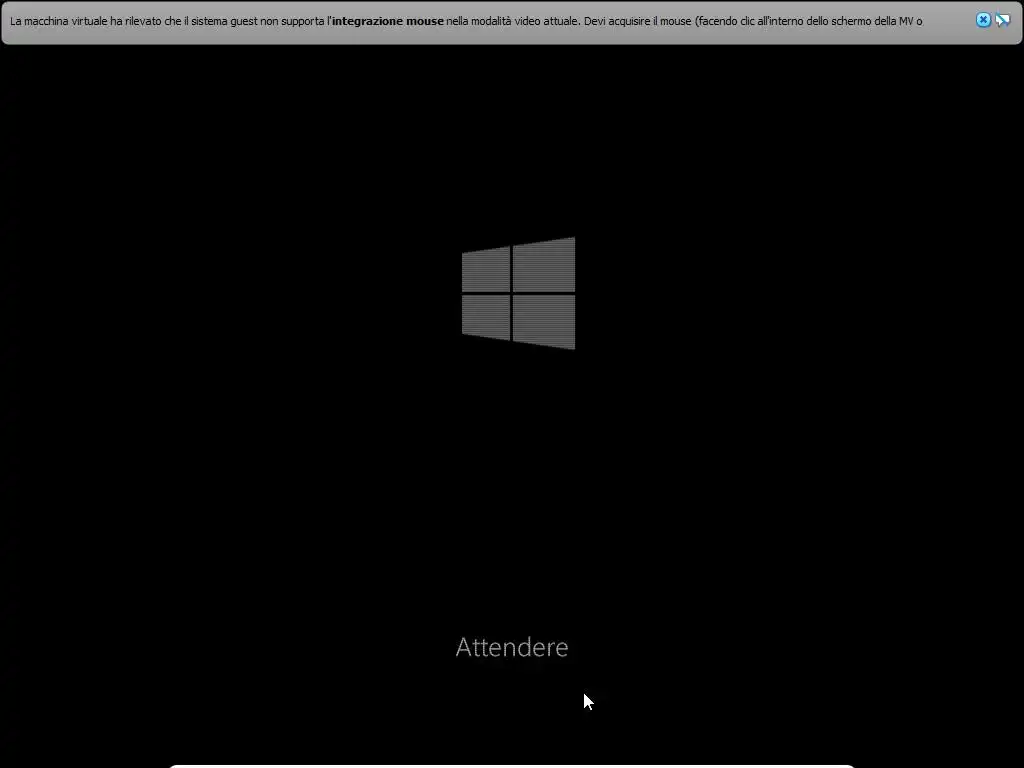Click the don't-show-again speech bubble icon
The image size is (1024, 768).
(x=1002, y=20)
